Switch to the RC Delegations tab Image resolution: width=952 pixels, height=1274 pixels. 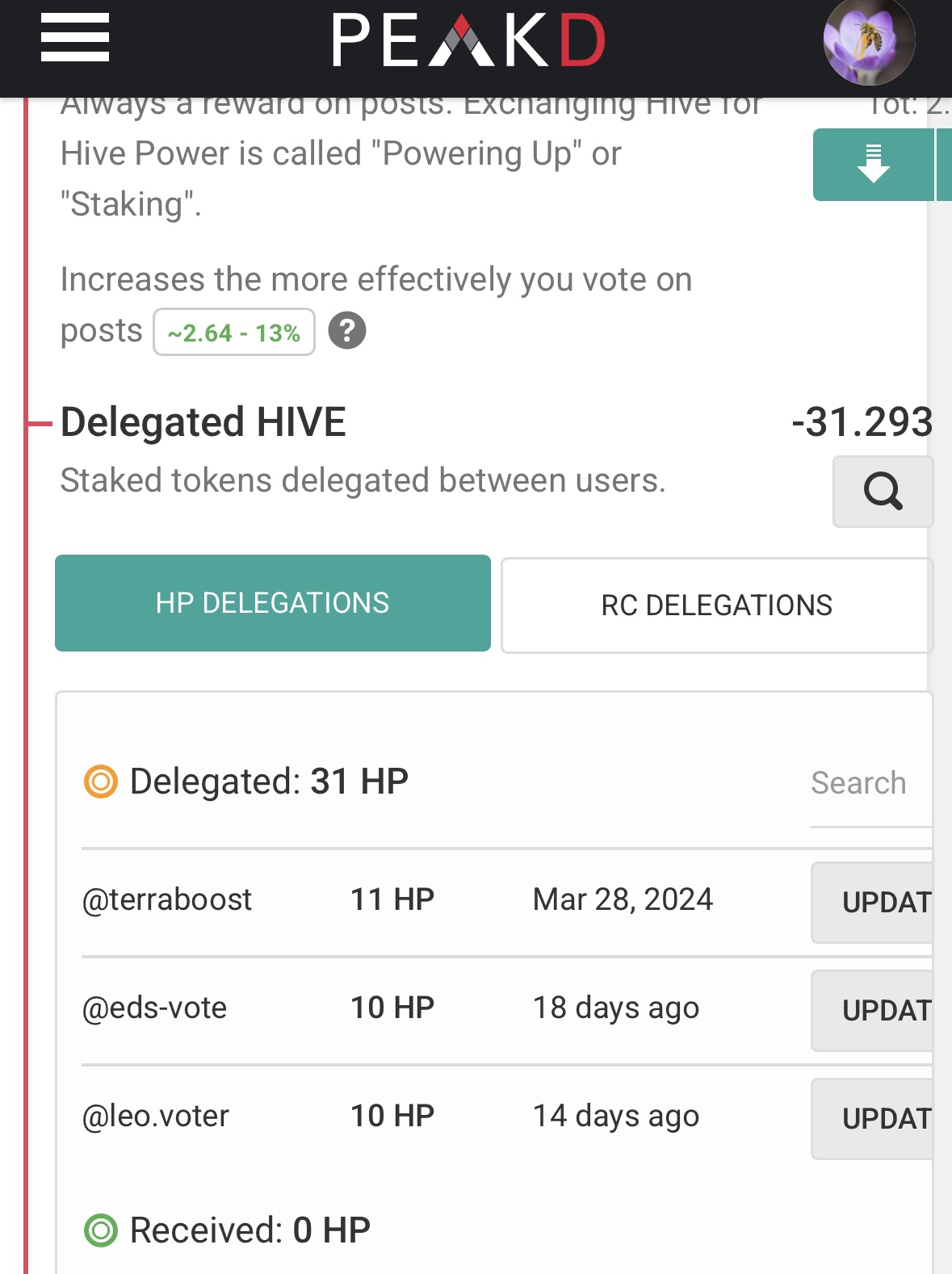click(x=717, y=606)
